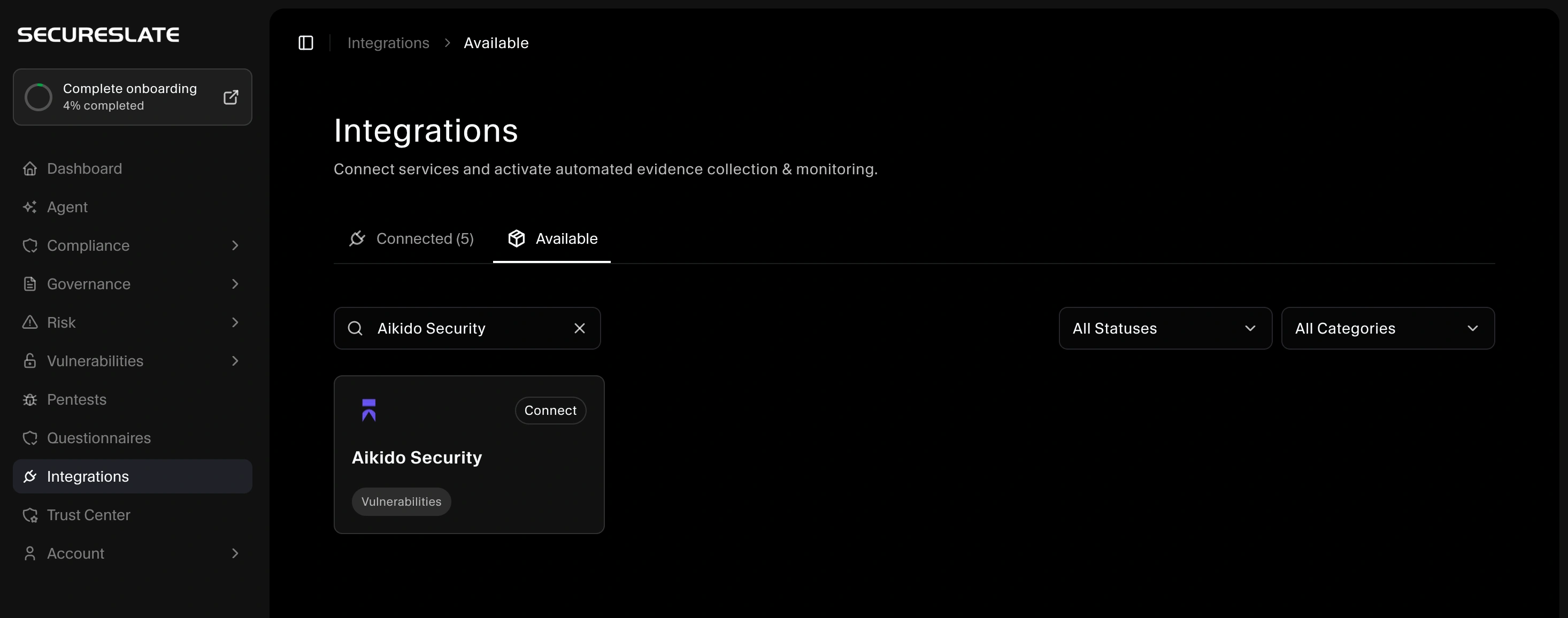Open the All Statuses dropdown
Image resolution: width=1568 pixels, height=618 pixels.
tap(1165, 328)
